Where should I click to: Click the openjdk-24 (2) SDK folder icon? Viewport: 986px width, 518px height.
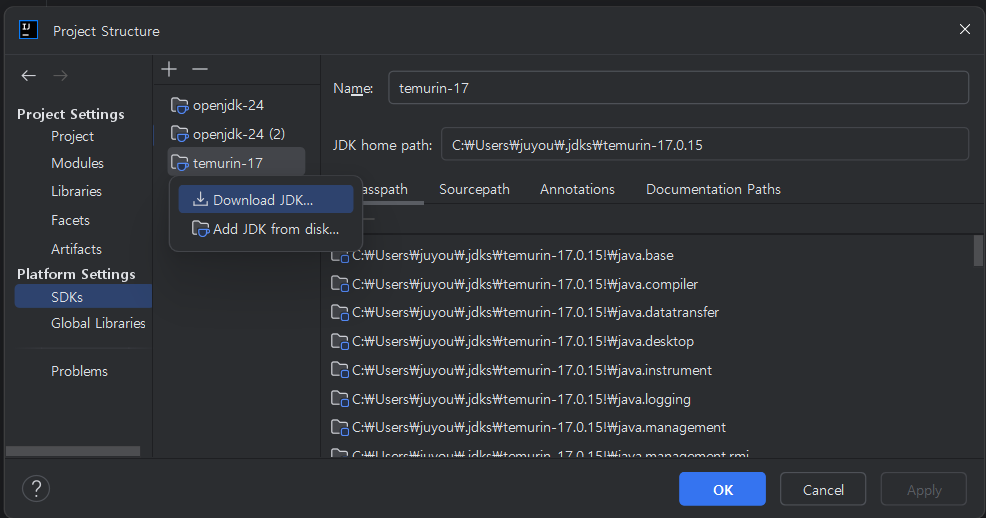180,135
